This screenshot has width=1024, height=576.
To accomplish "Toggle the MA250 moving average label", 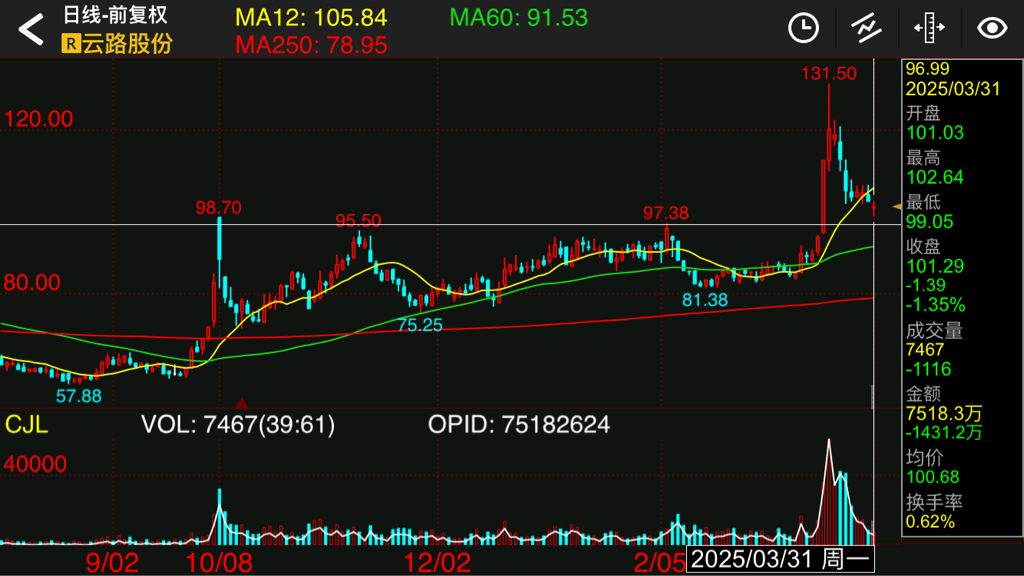I will [x=311, y=45].
